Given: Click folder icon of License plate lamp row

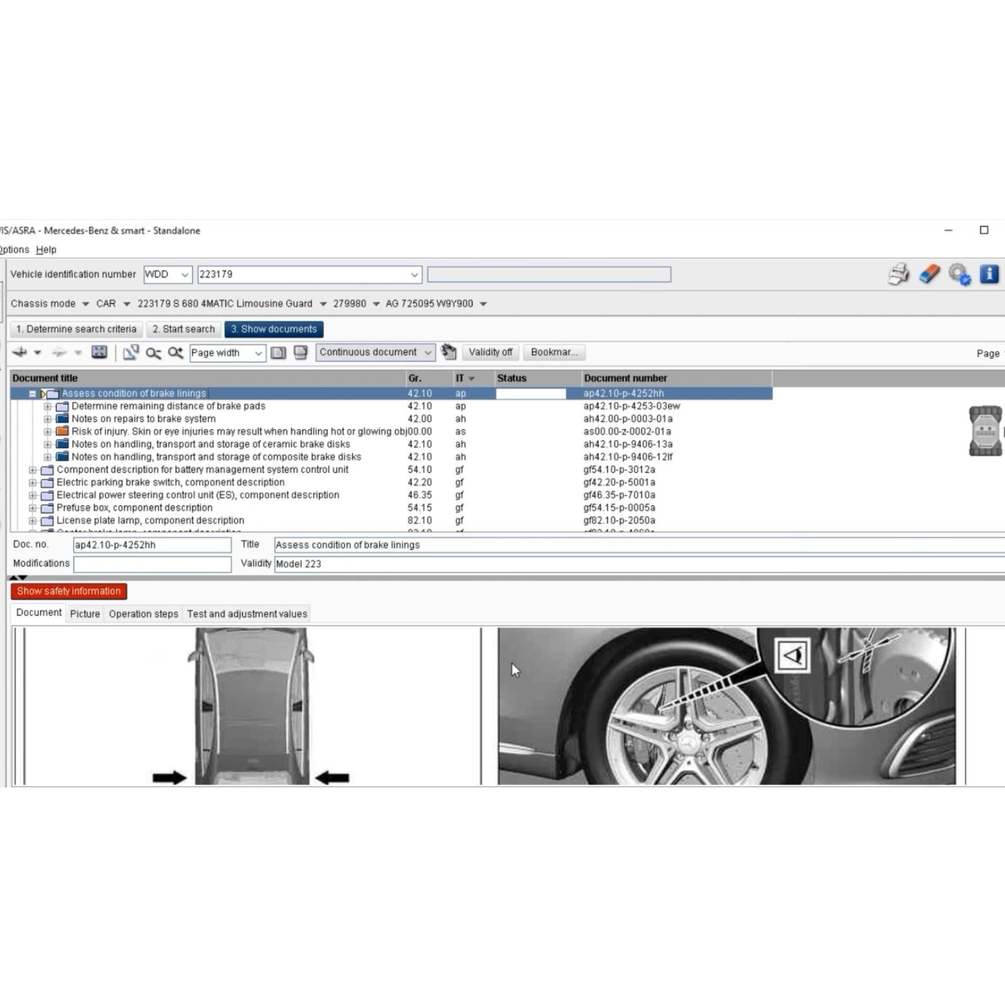Looking at the screenshot, I should coord(47,520).
